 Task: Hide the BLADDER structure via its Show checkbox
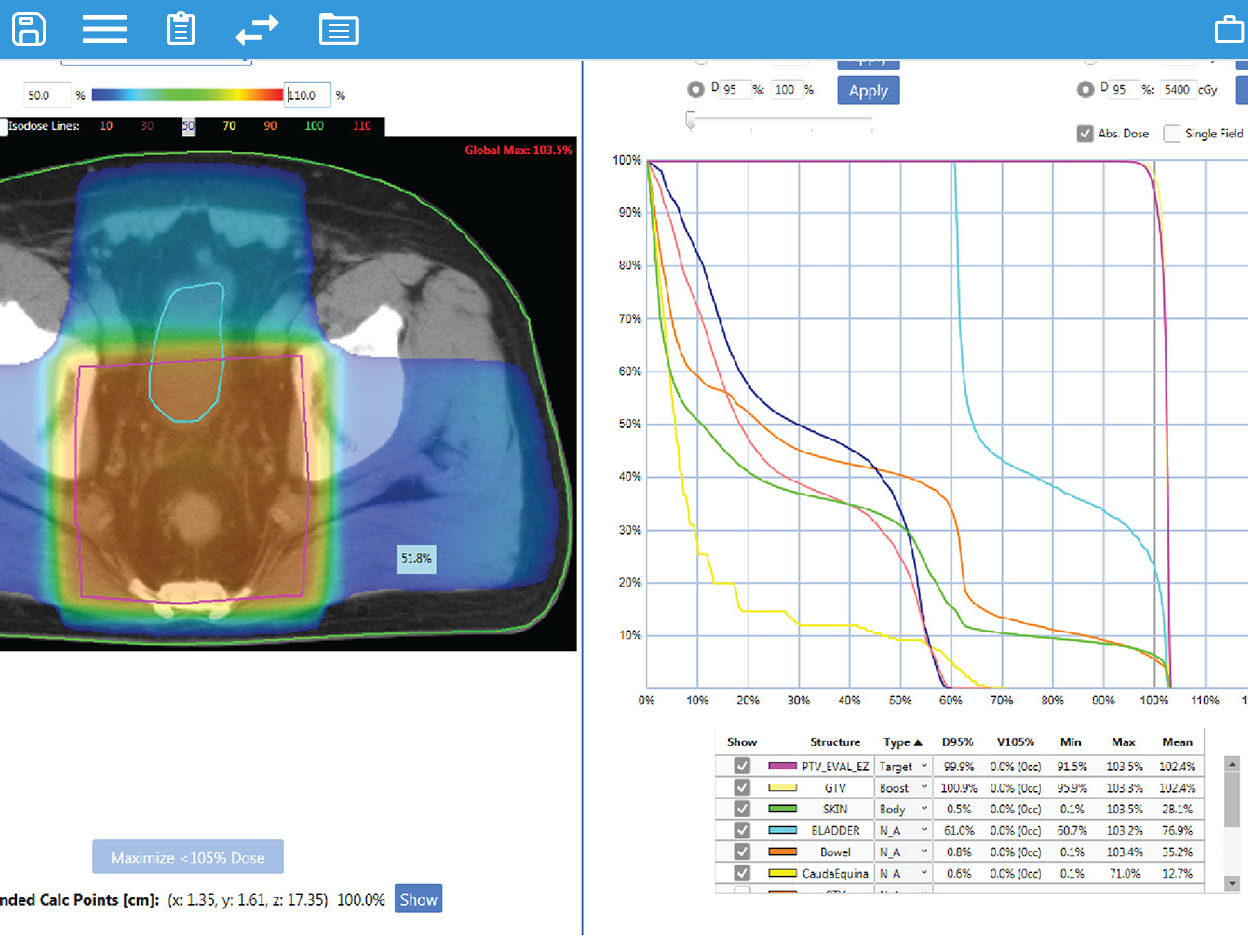point(742,830)
